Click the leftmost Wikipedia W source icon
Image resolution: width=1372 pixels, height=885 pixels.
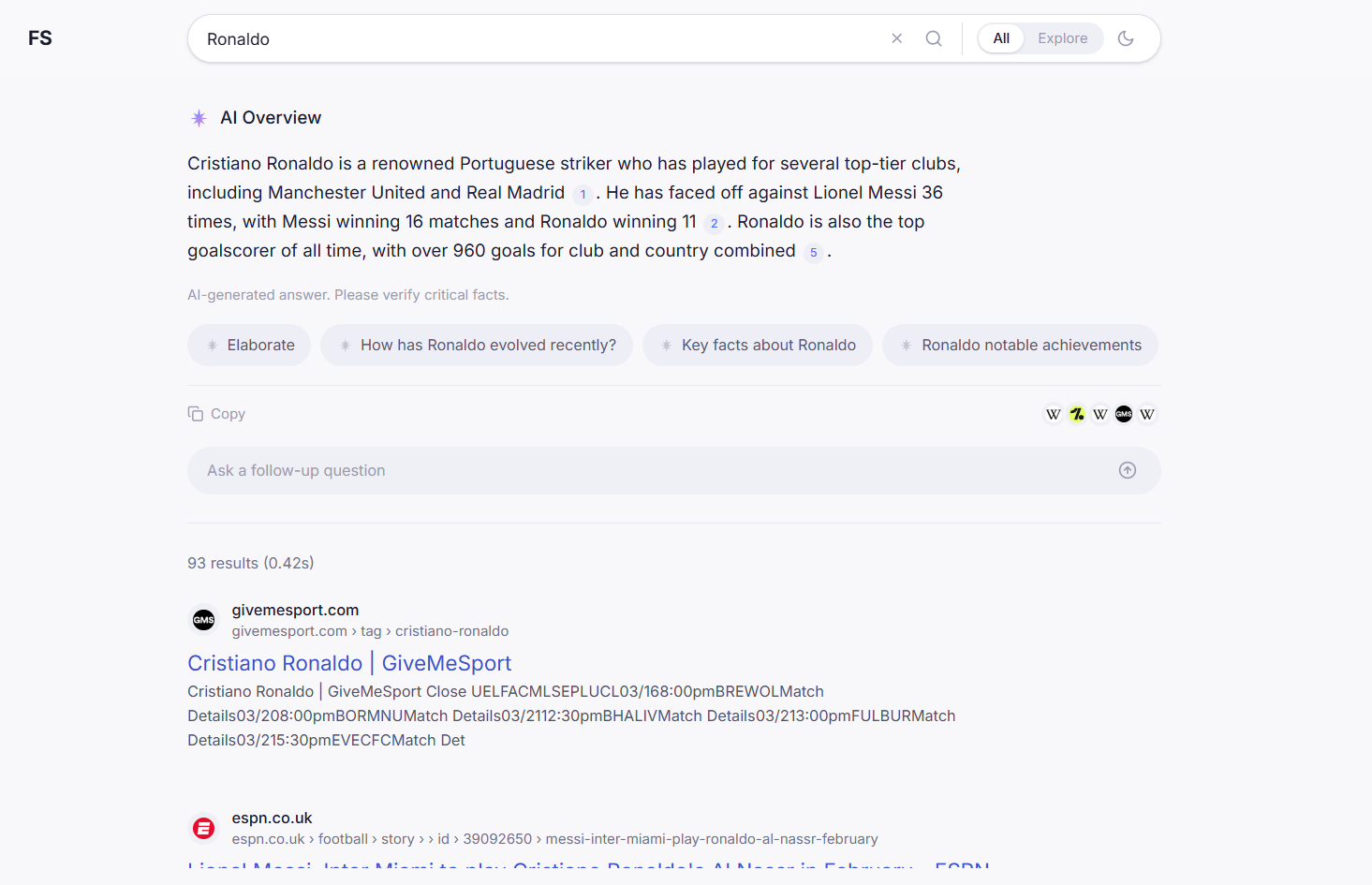pyautogui.click(x=1054, y=414)
